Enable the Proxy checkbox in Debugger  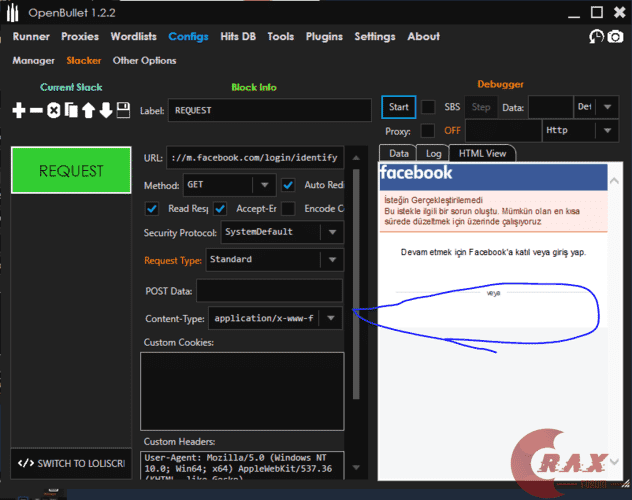[x=428, y=131]
